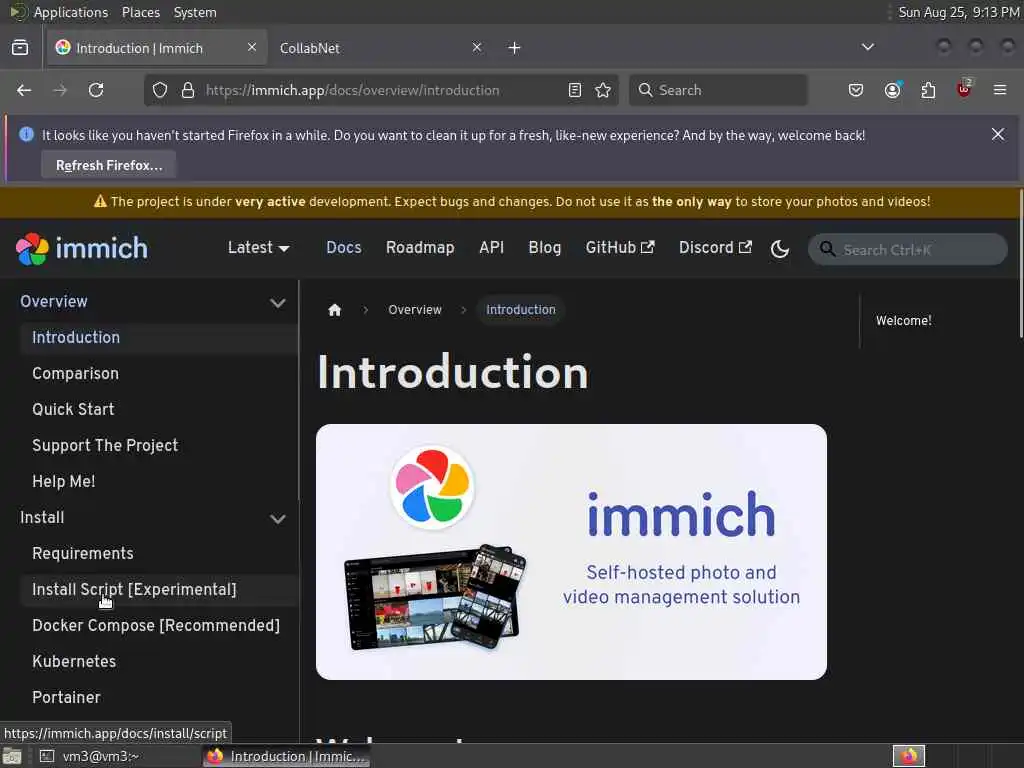Open the Docs nav item

pyautogui.click(x=344, y=248)
